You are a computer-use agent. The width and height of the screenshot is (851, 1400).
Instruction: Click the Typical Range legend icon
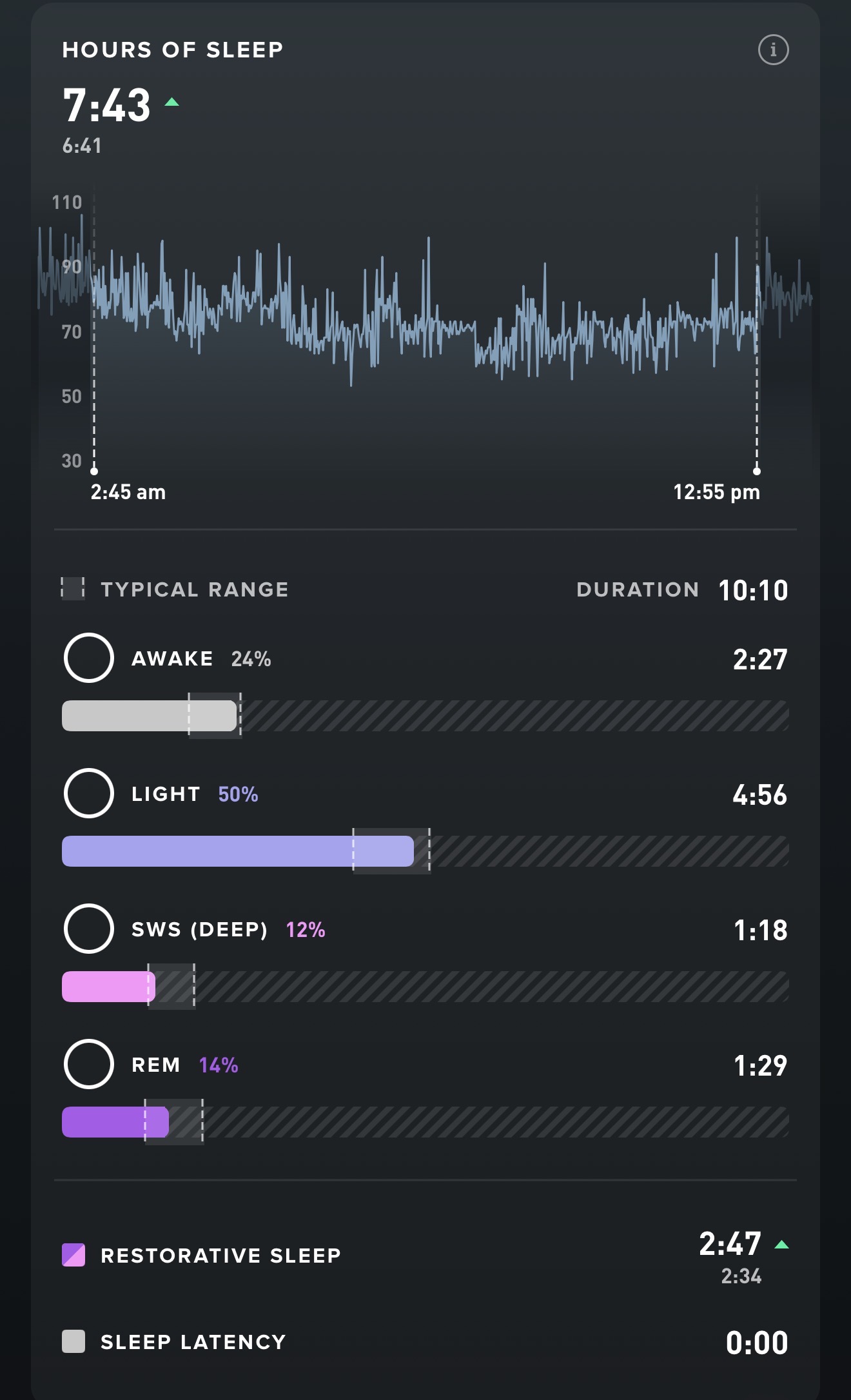[73, 589]
